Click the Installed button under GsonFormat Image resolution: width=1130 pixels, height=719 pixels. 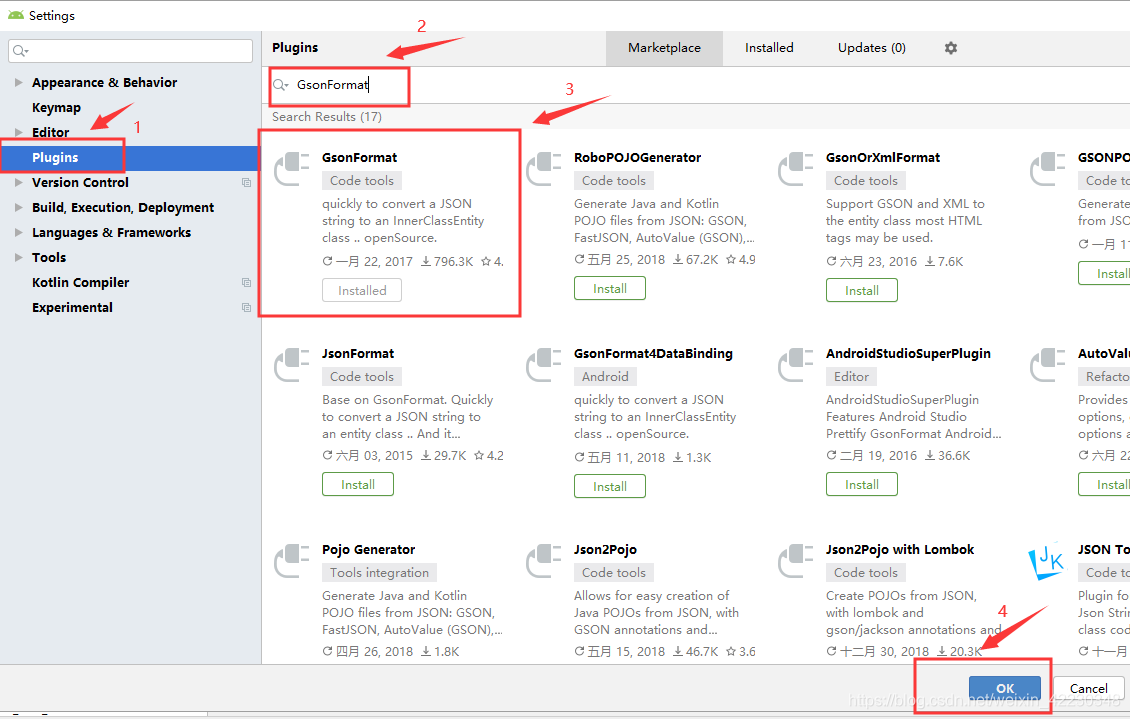362,290
